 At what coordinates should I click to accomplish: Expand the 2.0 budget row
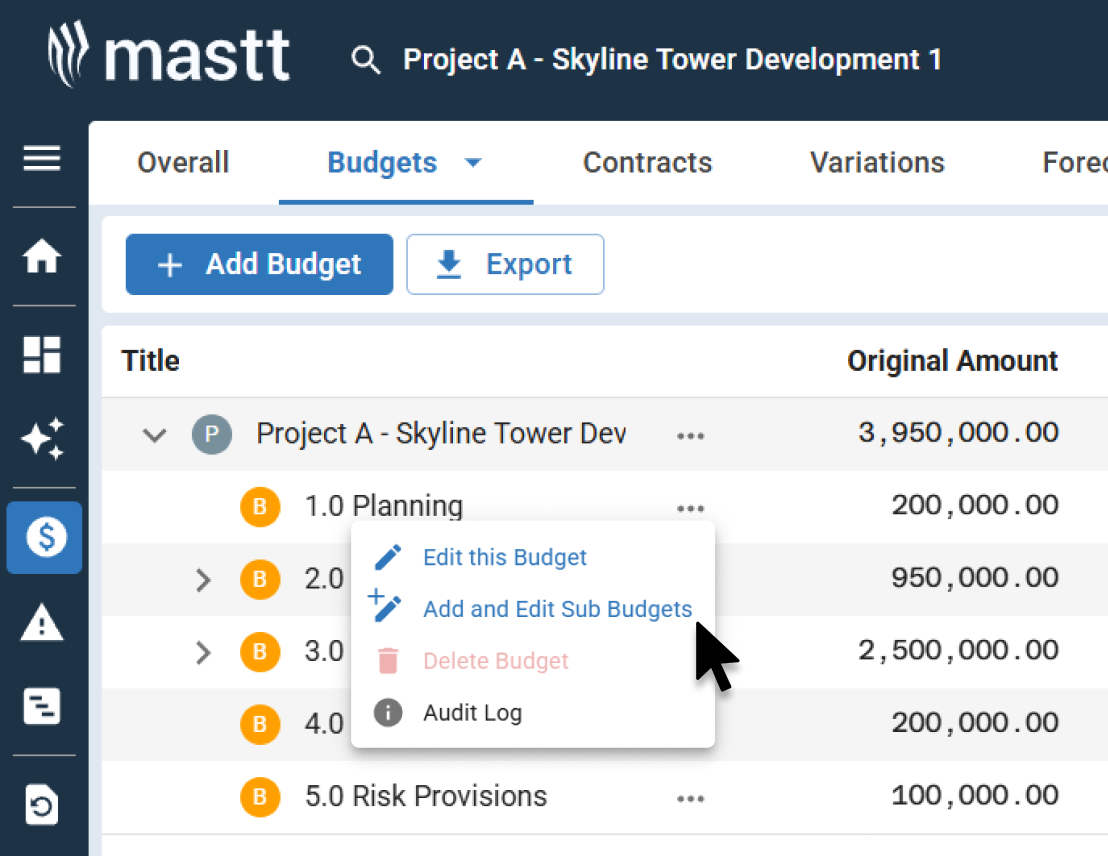click(203, 579)
